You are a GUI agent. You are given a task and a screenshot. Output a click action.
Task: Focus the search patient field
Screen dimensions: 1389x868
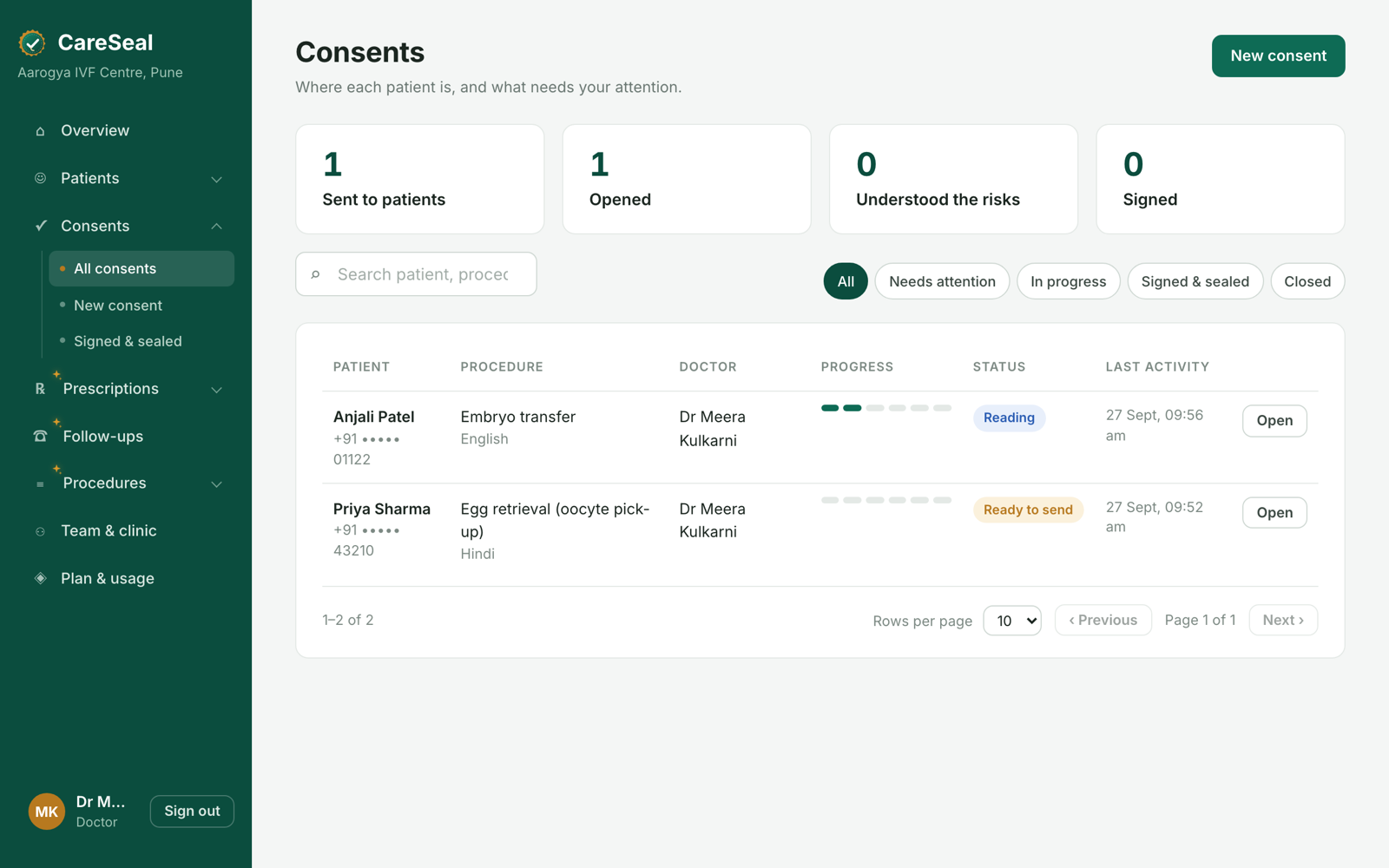click(x=416, y=274)
